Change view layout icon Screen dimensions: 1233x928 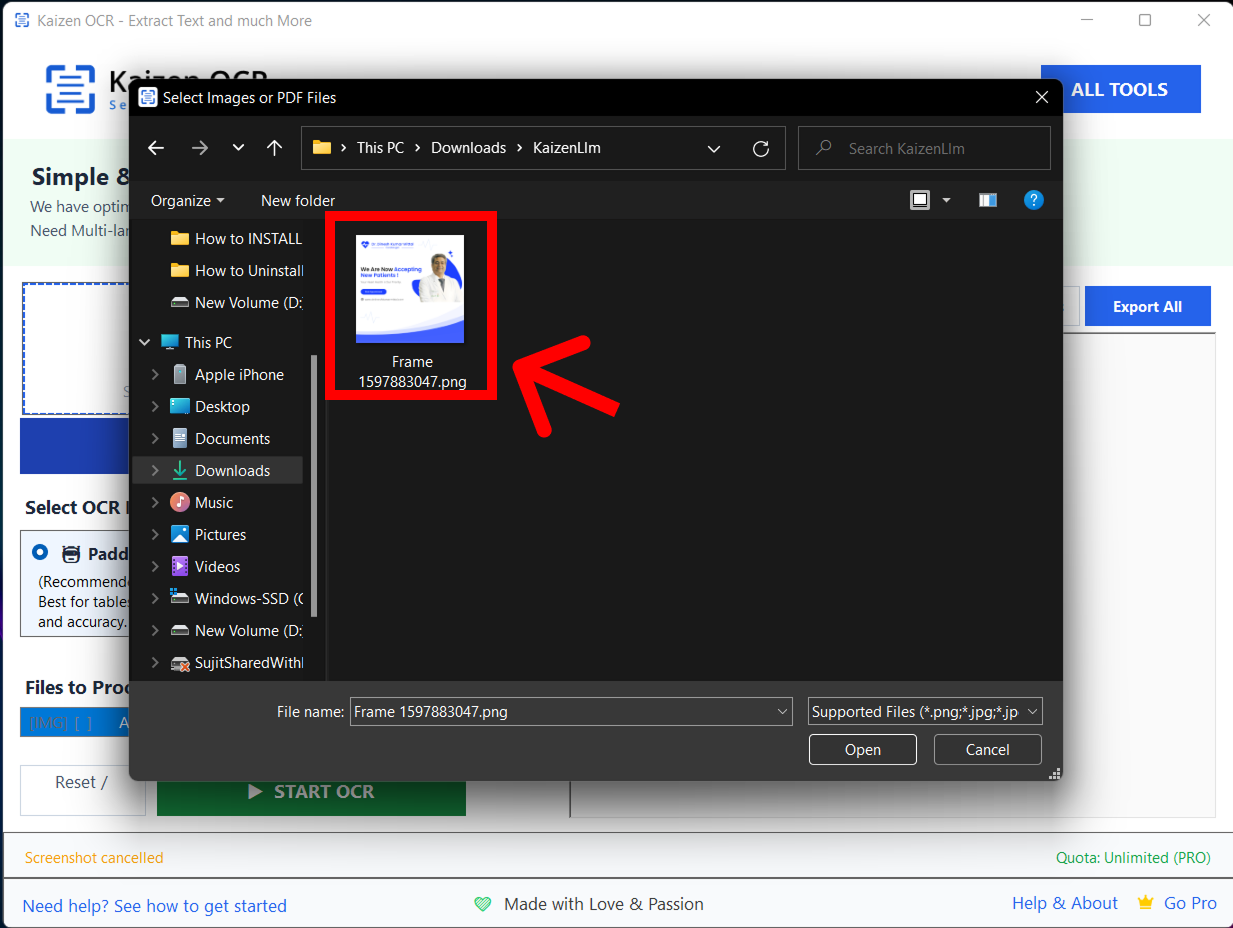pyautogui.click(x=920, y=200)
